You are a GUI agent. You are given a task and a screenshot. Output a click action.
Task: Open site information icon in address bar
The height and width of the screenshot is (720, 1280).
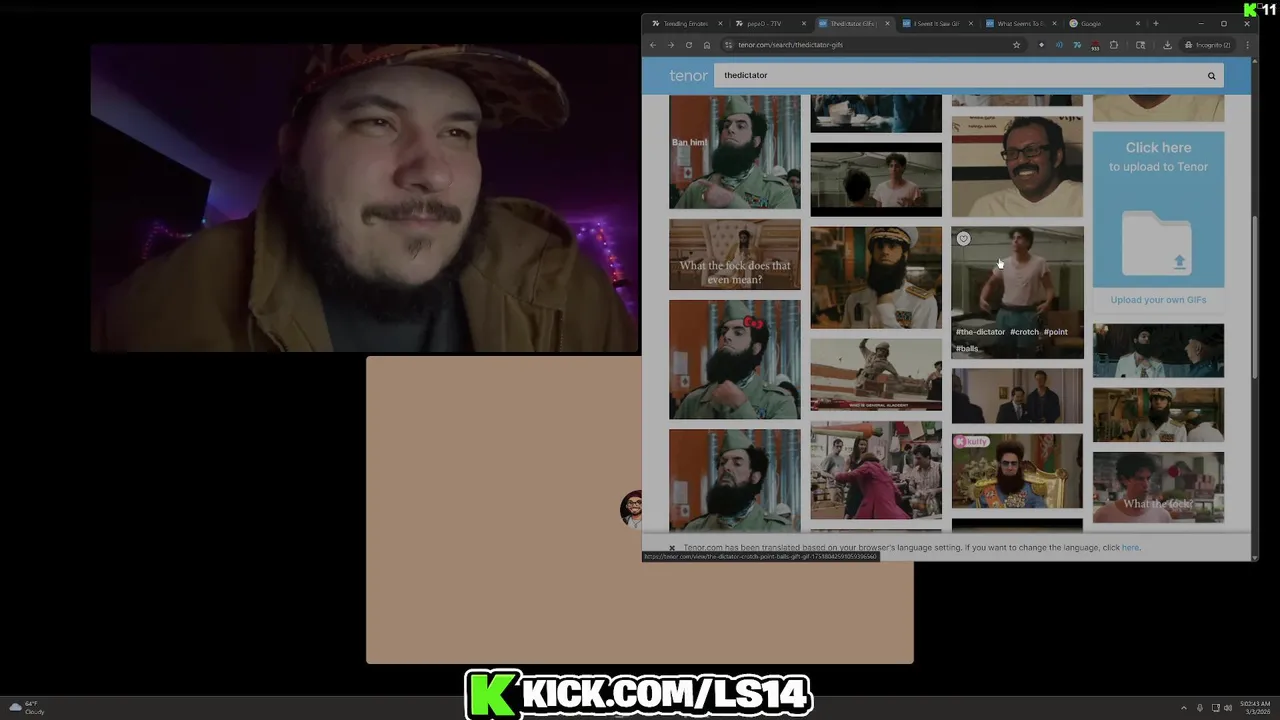(x=729, y=45)
